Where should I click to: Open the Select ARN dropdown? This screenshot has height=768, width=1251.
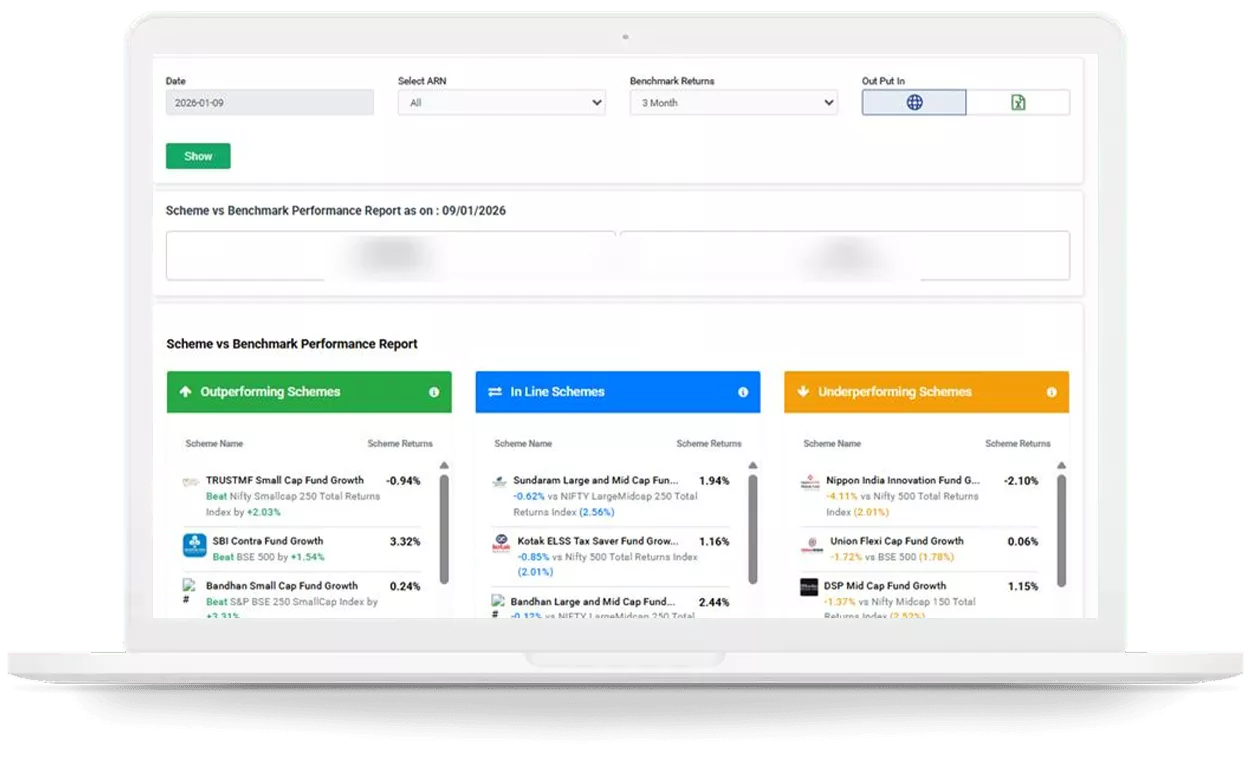[x=501, y=102]
